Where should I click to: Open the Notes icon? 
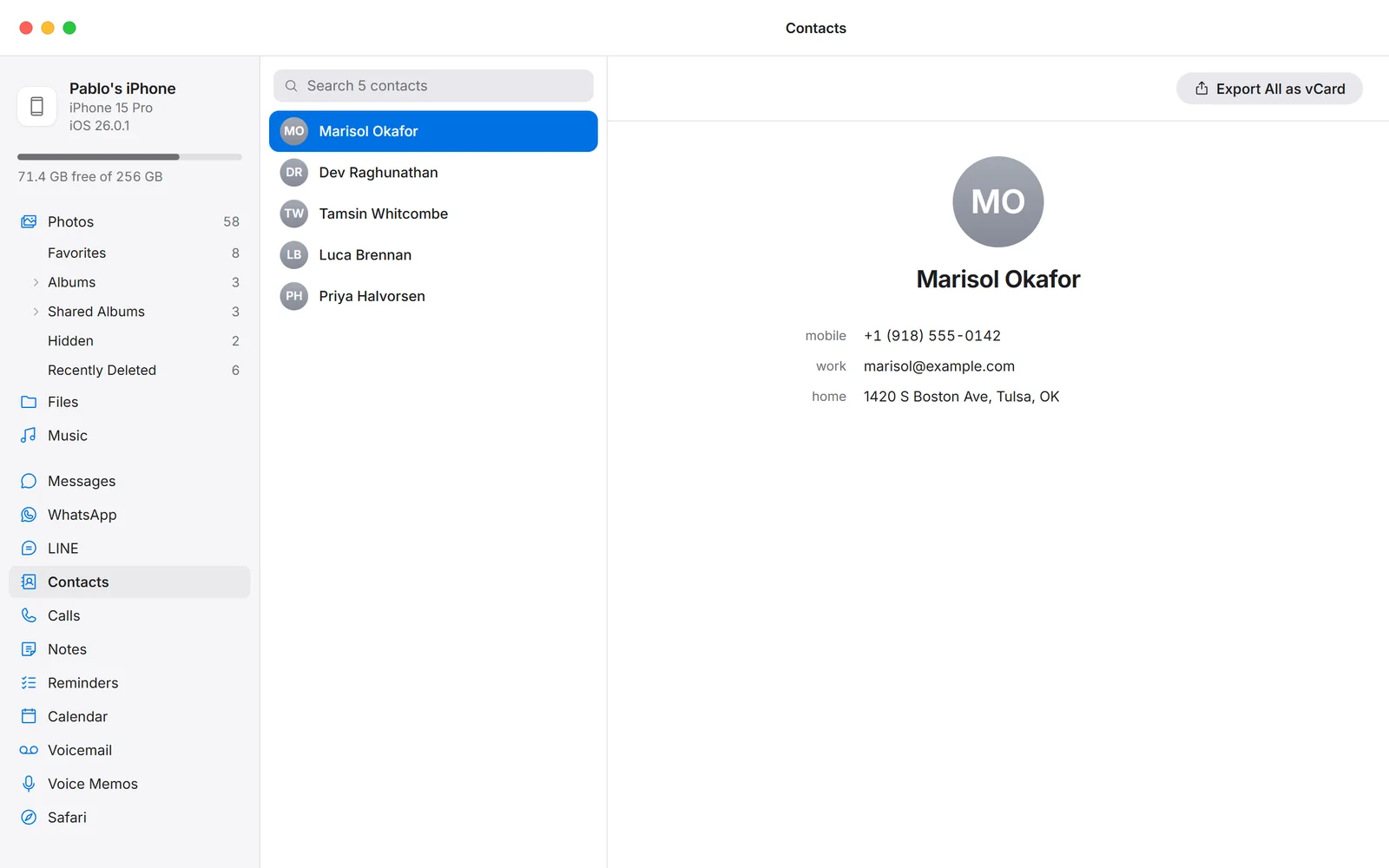[29, 649]
